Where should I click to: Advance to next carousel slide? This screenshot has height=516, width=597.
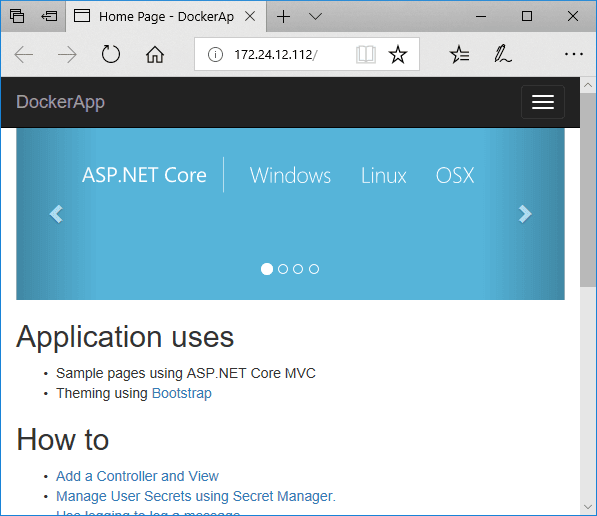525,214
